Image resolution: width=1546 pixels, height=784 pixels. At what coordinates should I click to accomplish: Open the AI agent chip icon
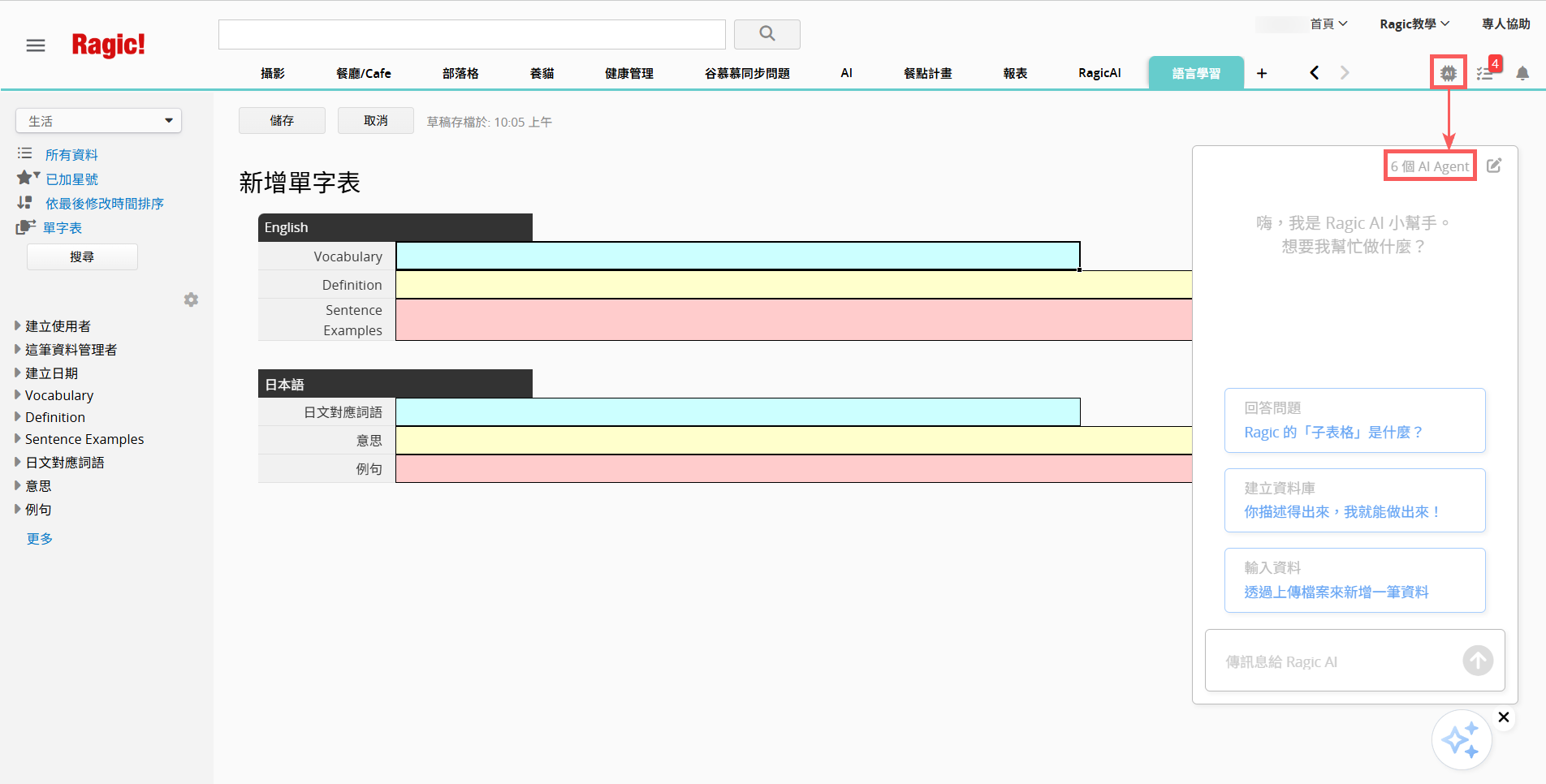point(1448,73)
